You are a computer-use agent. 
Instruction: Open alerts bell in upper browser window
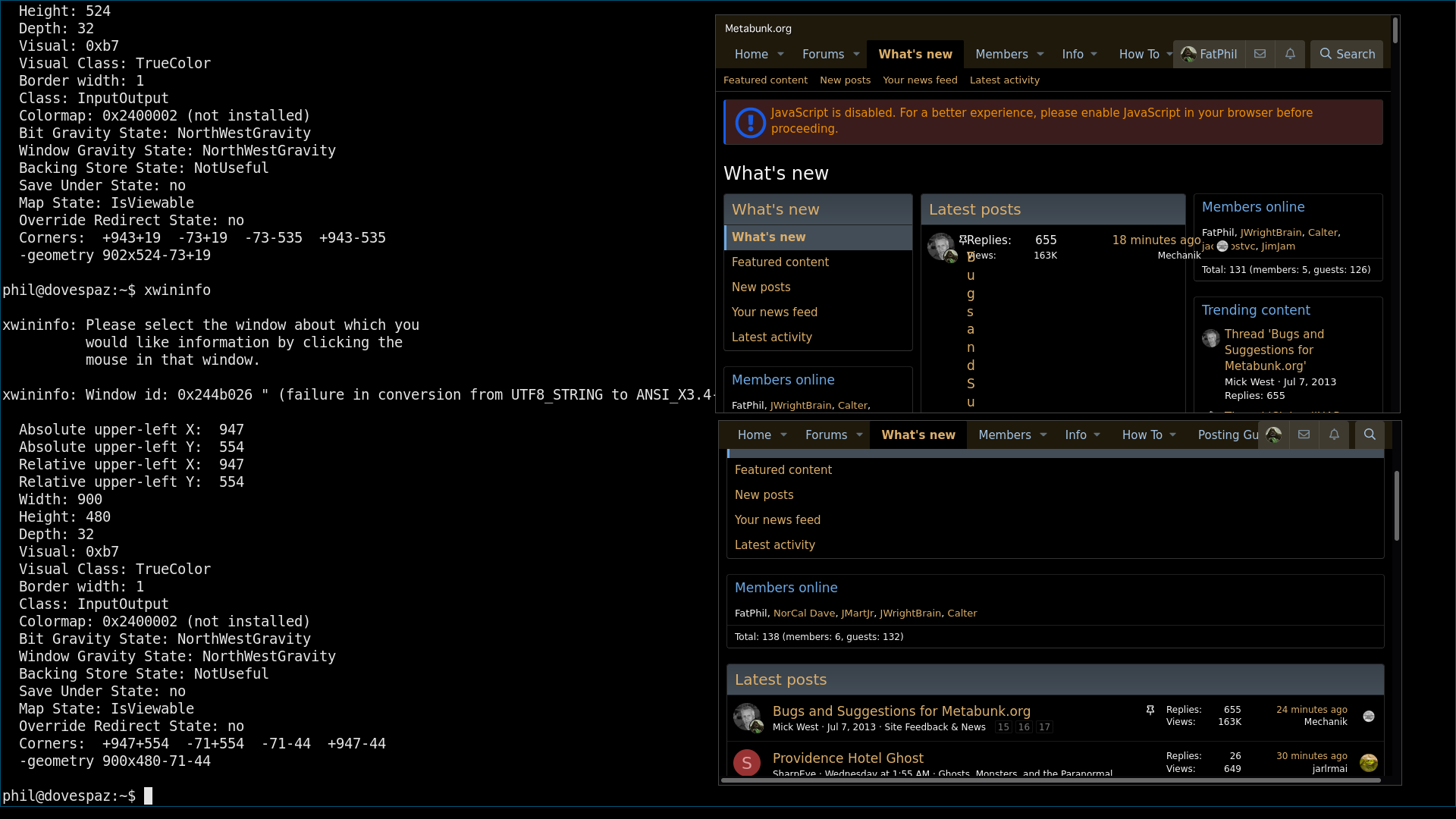click(x=1290, y=54)
